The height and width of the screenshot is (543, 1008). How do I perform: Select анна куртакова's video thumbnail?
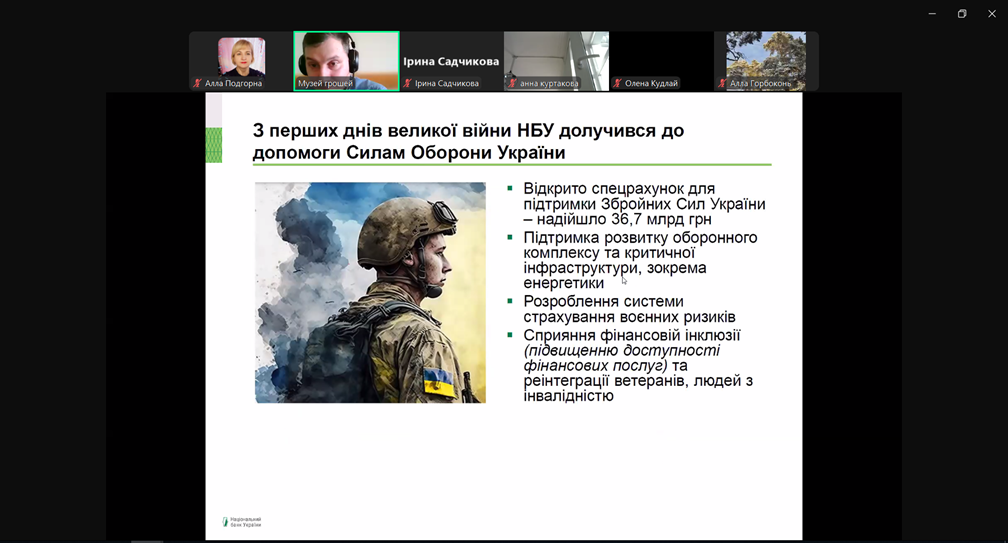[556, 55]
